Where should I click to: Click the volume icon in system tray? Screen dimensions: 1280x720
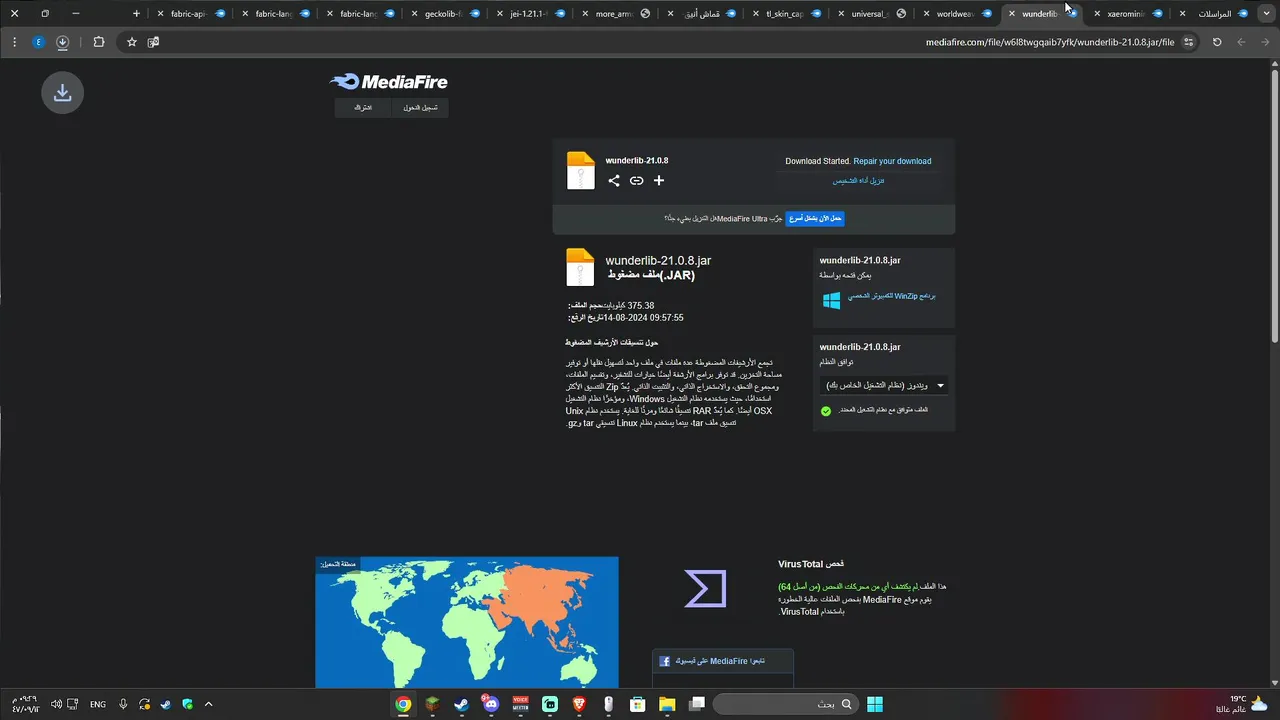click(x=56, y=704)
